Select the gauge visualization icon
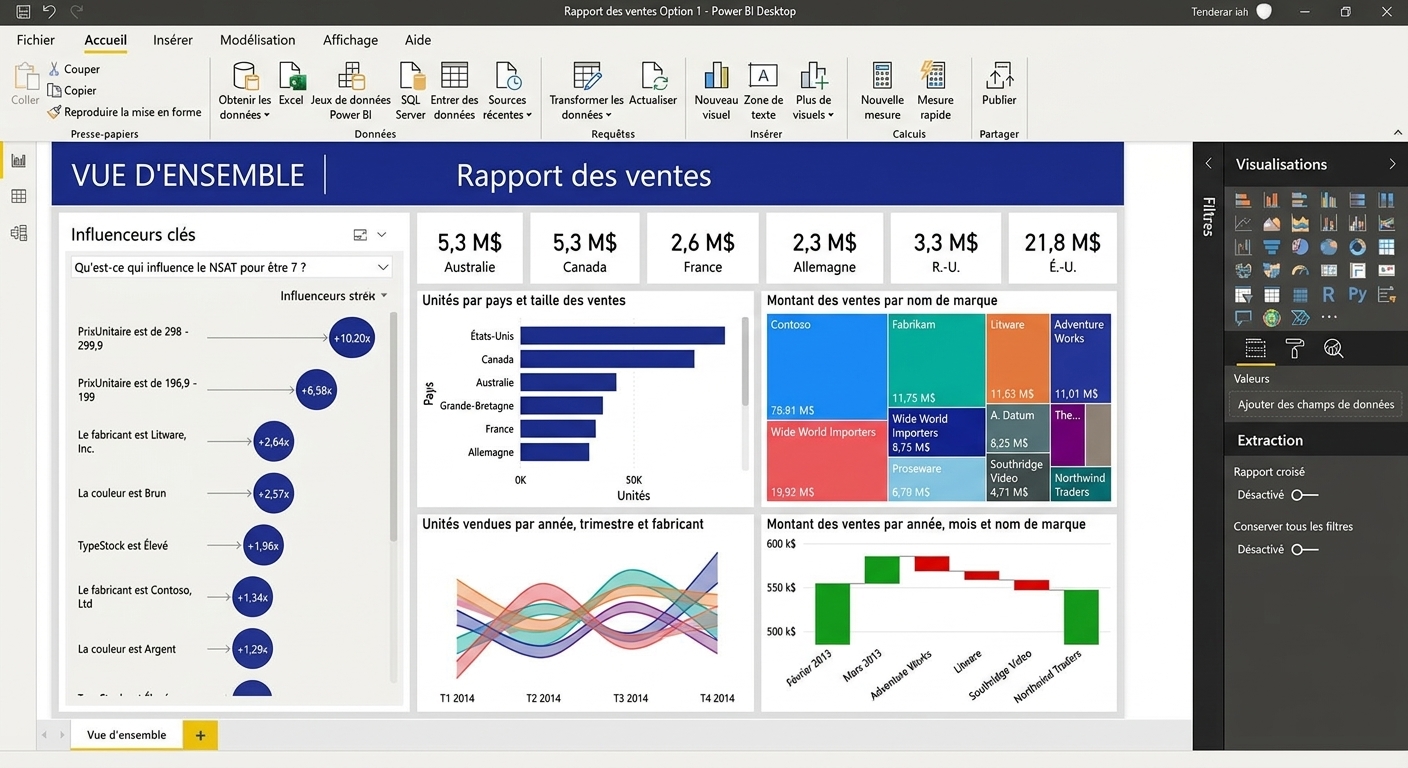This screenshot has width=1408, height=768. (1300, 270)
